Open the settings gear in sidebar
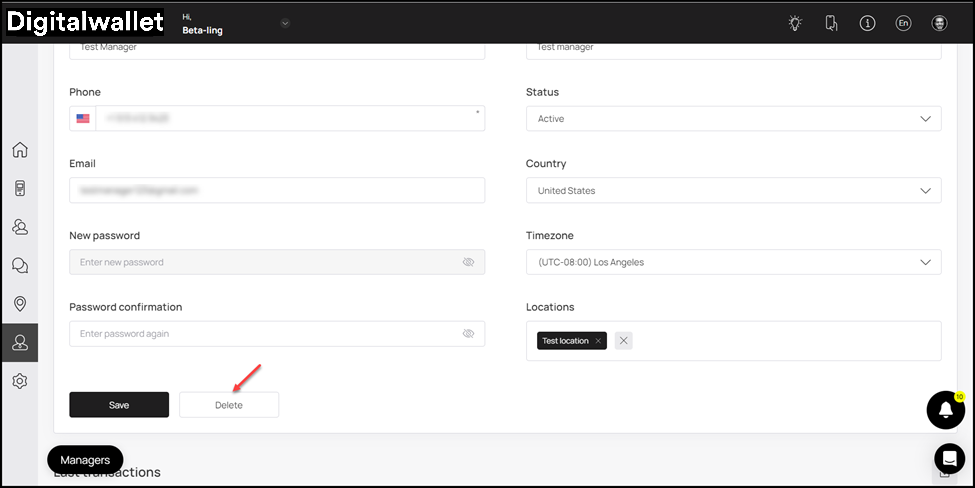This screenshot has width=975, height=488. click(20, 381)
